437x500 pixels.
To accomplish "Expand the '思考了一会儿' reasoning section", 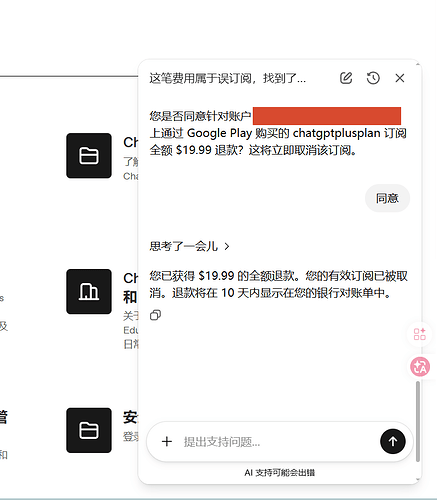I will pos(189,246).
